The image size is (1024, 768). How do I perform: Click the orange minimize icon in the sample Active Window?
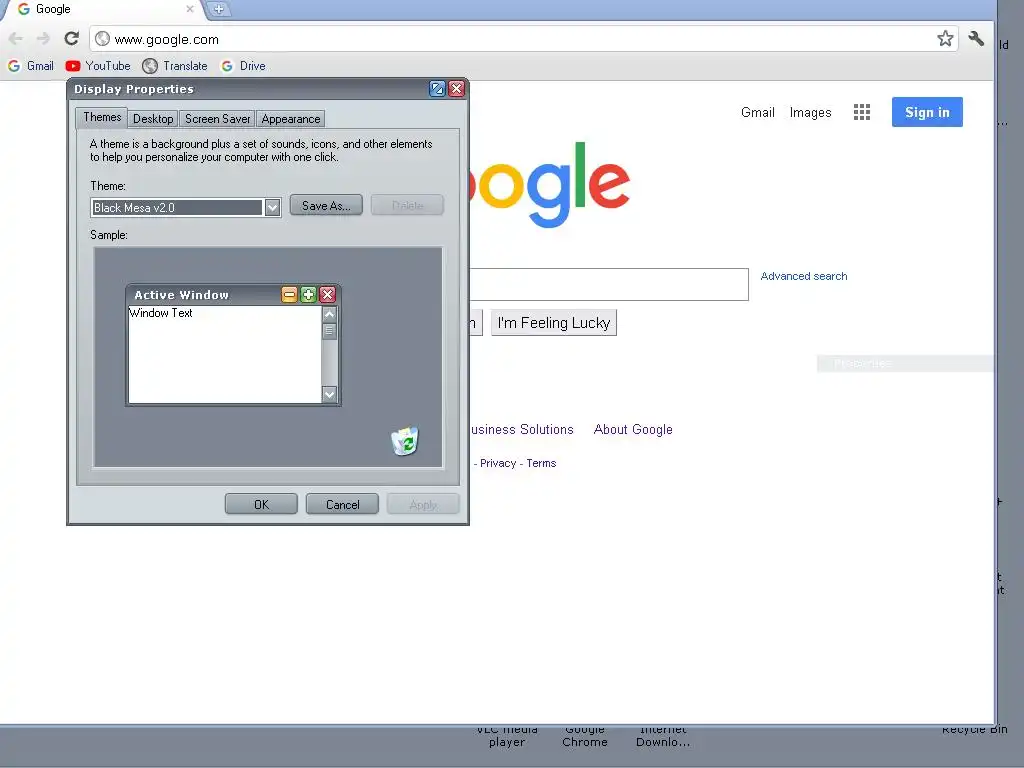point(289,295)
